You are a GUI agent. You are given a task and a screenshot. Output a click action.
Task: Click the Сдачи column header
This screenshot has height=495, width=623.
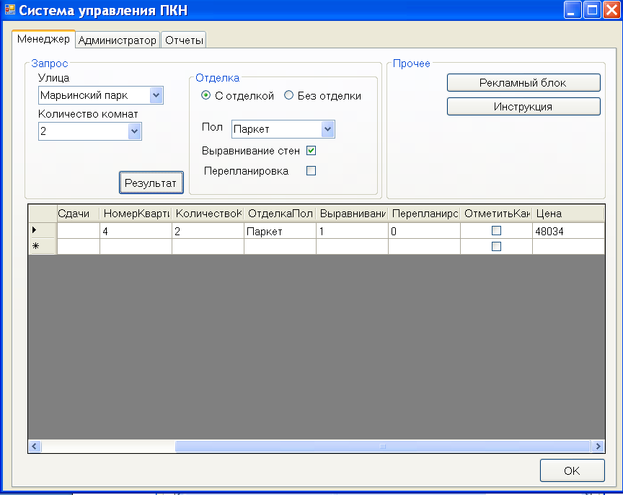pos(78,214)
